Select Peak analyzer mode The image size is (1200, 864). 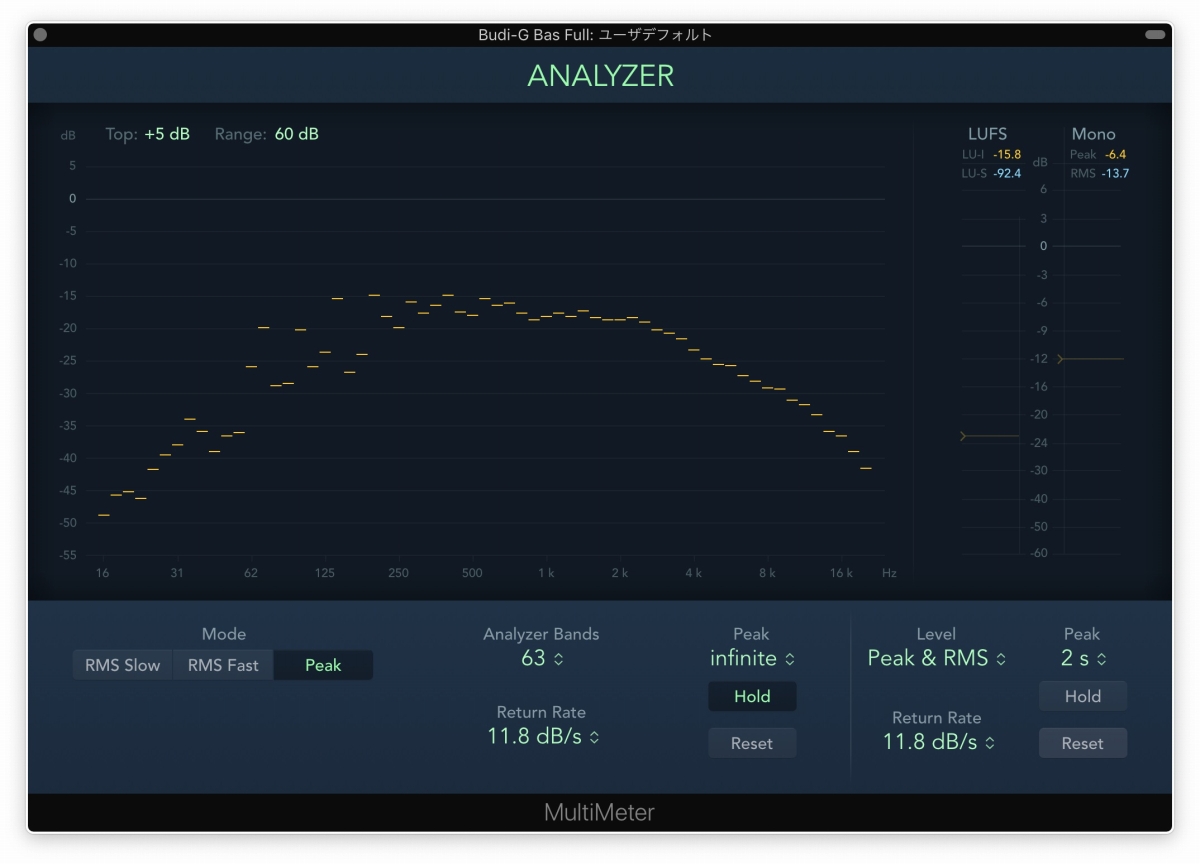(322, 665)
